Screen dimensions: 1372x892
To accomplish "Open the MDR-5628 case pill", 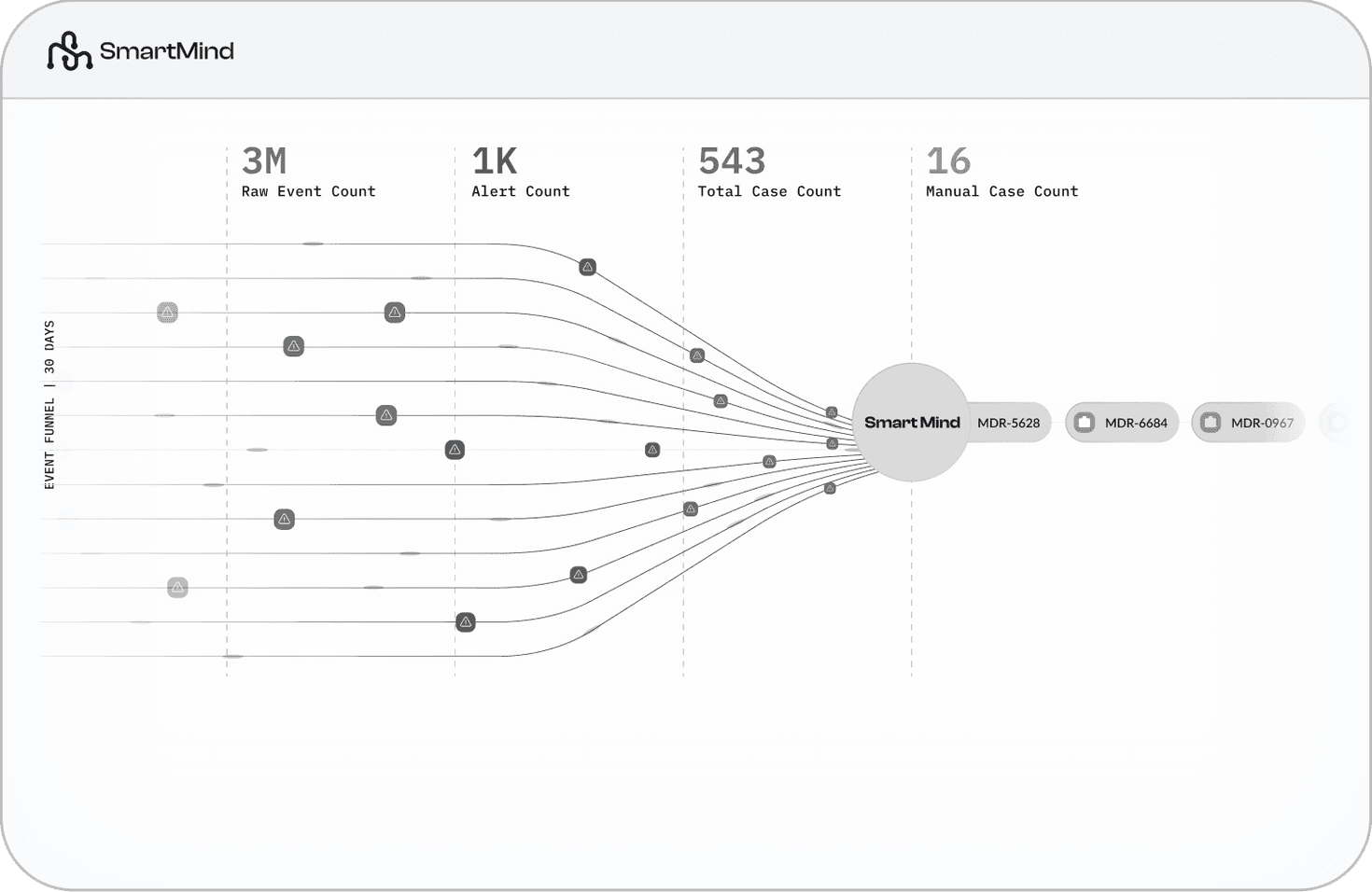I will tap(1008, 423).
